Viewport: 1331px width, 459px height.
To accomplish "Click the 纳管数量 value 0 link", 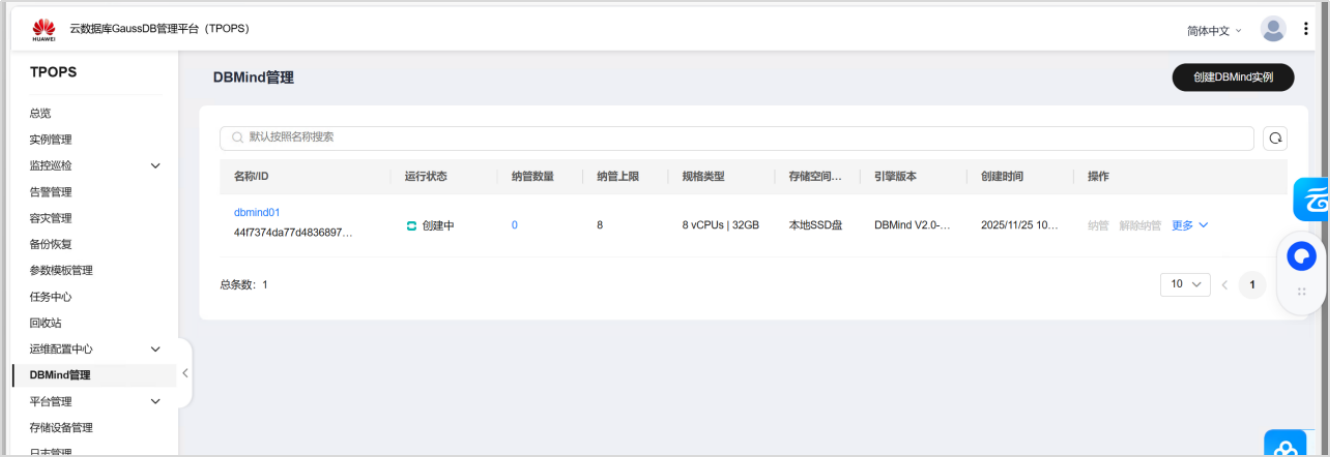I will pos(515,226).
